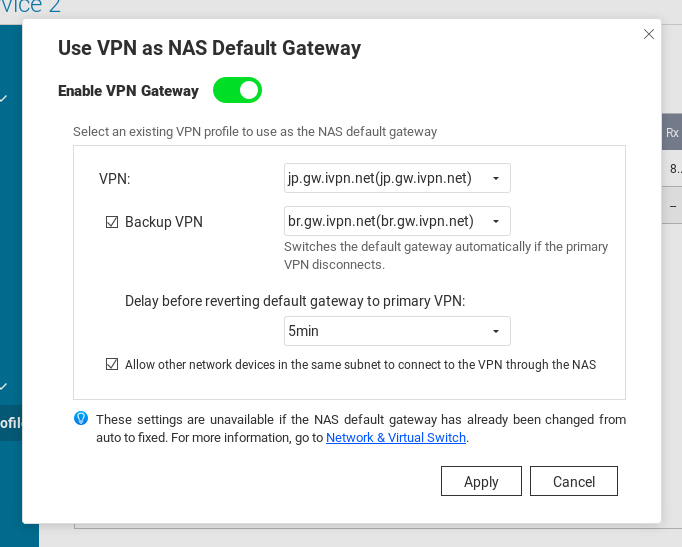Uncheck Allow other network devices checkbox
682x547 pixels.
pos(112,364)
